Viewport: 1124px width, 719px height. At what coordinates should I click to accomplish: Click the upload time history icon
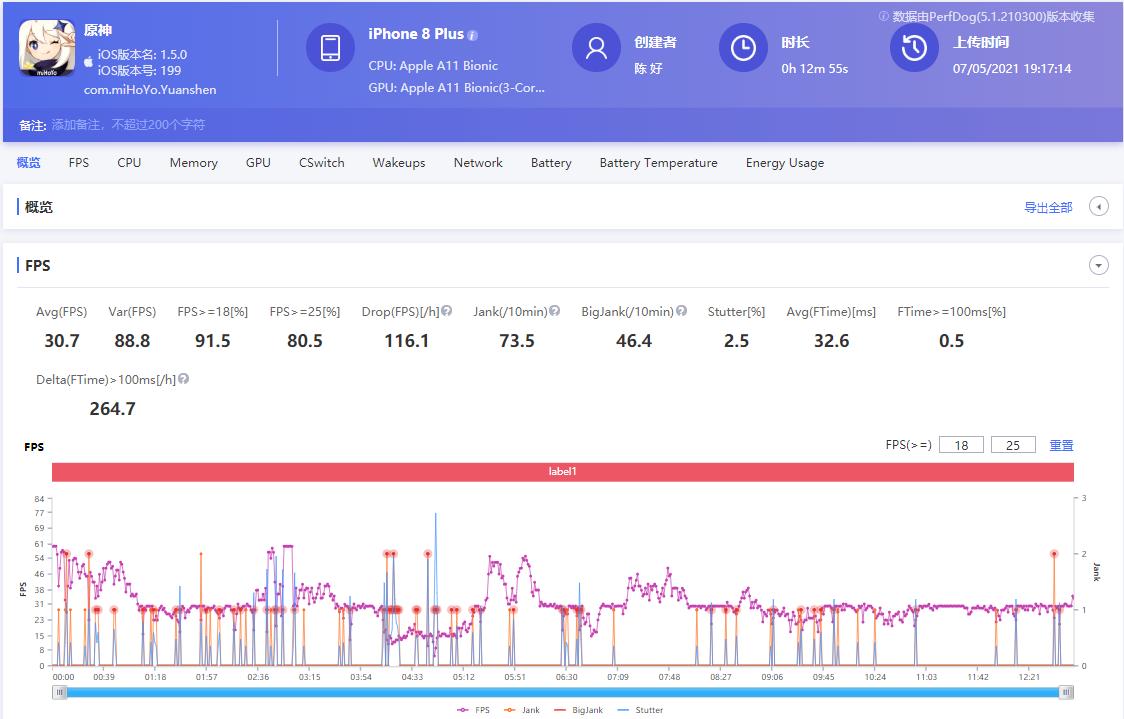[x=914, y=48]
